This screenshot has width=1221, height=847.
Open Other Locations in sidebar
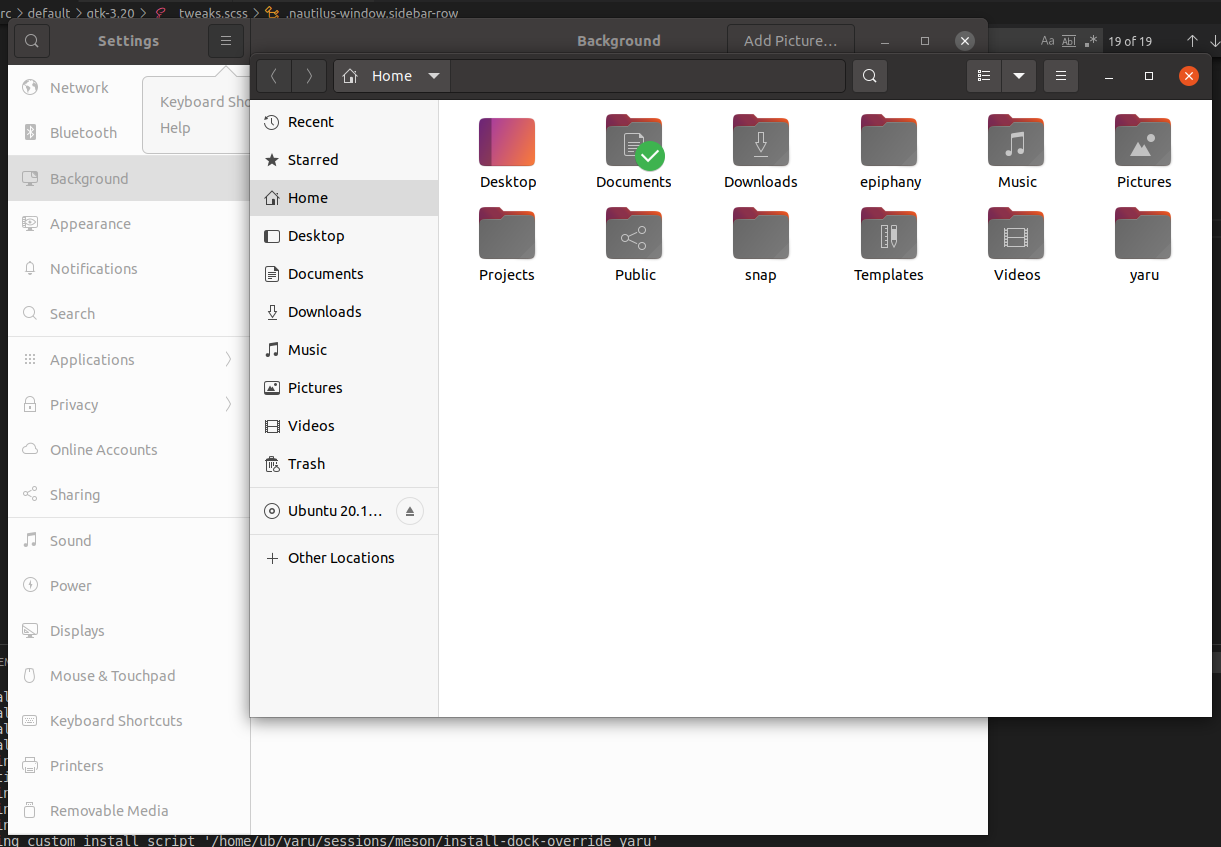coord(344,558)
